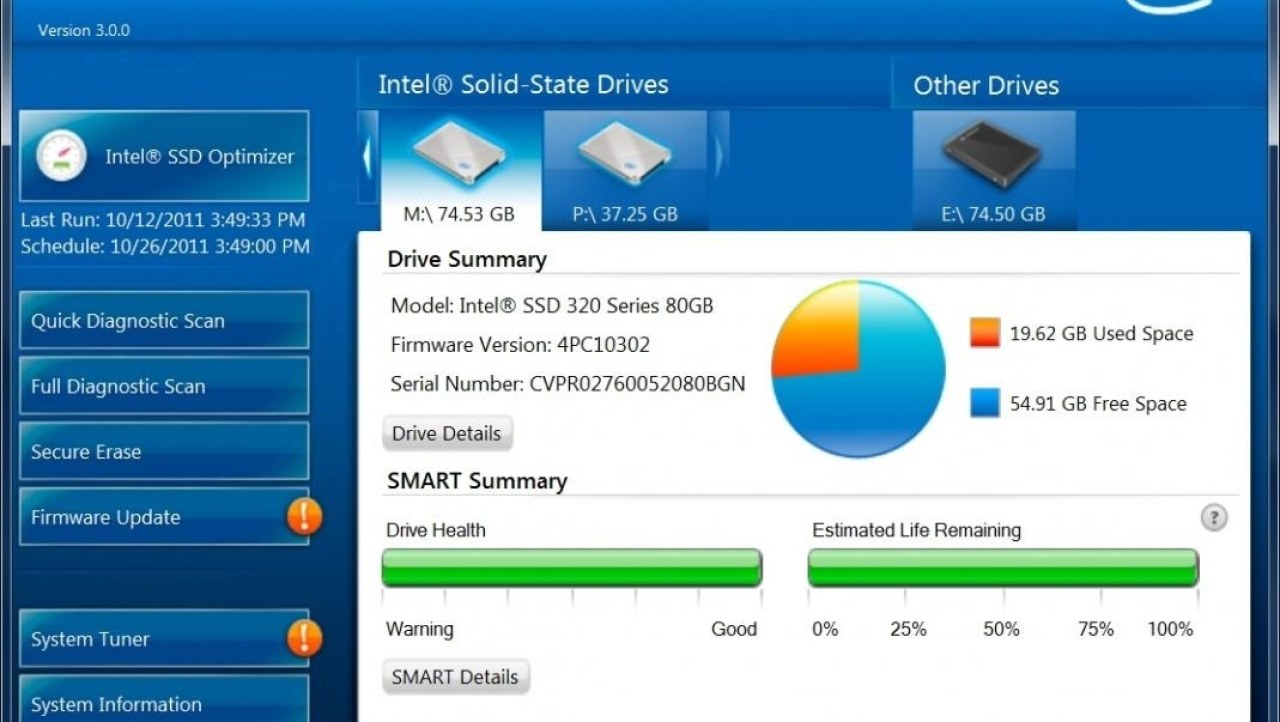Click the Other Drives heading
Viewport: 1280px width, 722px height.
pyautogui.click(x=986, y=86)
